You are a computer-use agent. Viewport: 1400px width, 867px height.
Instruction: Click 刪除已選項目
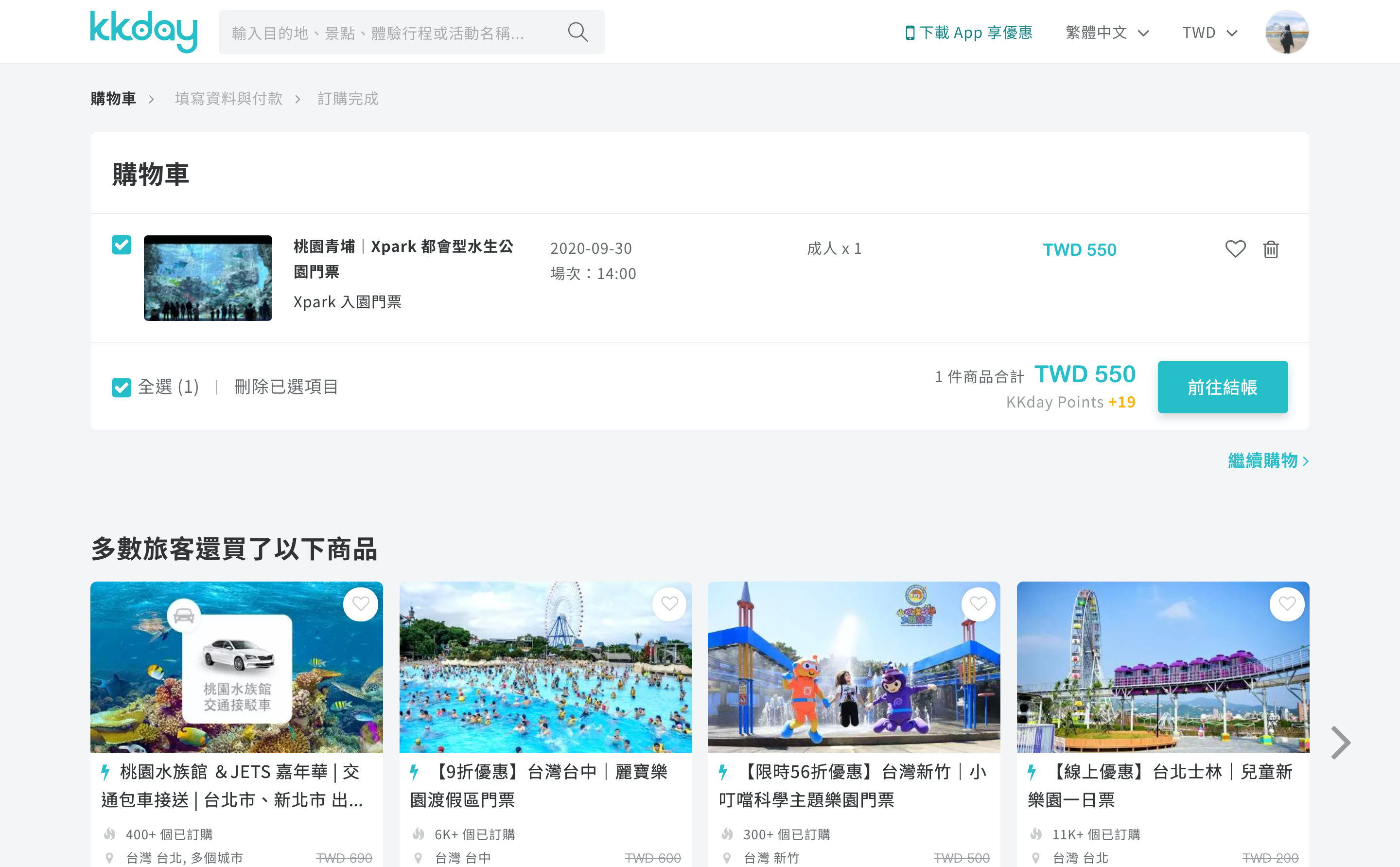[x=286, y=387]
